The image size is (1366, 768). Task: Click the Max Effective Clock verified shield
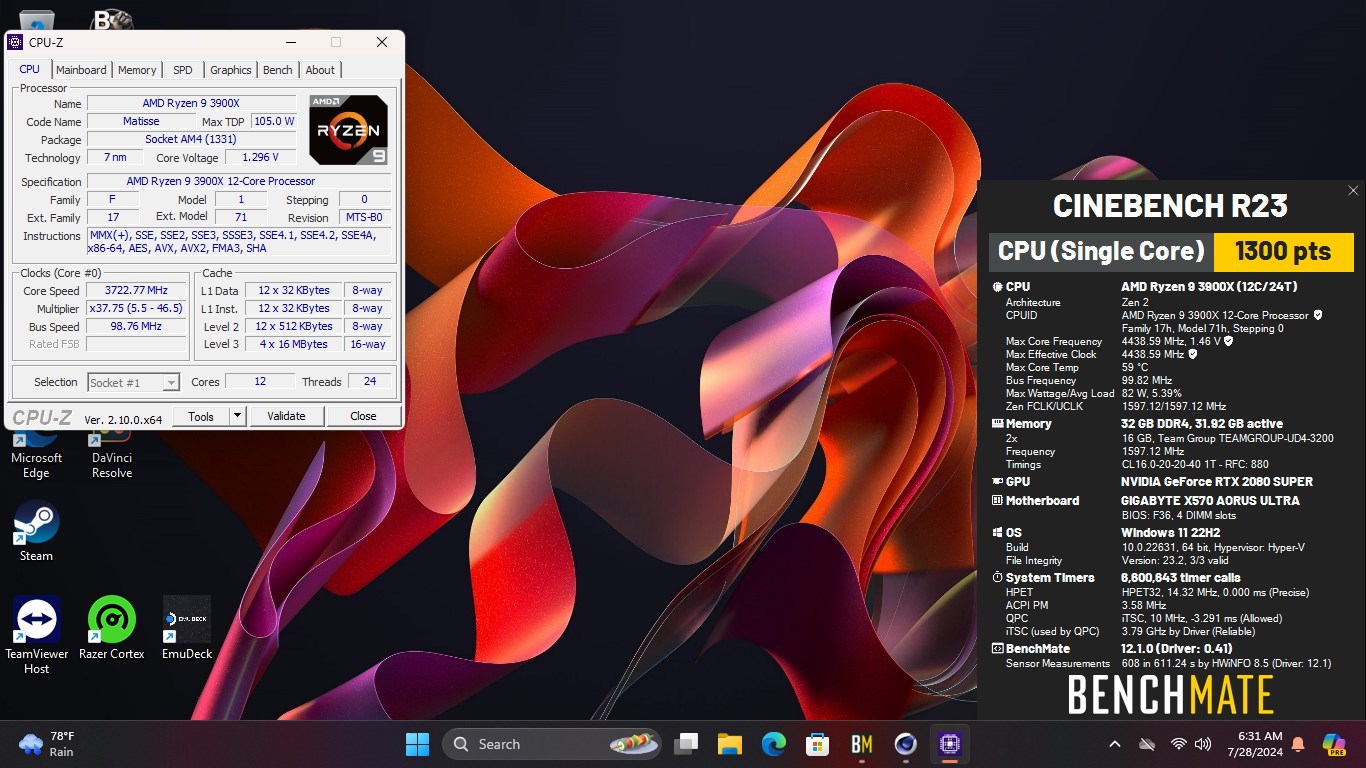click(x=1193, y=354)
